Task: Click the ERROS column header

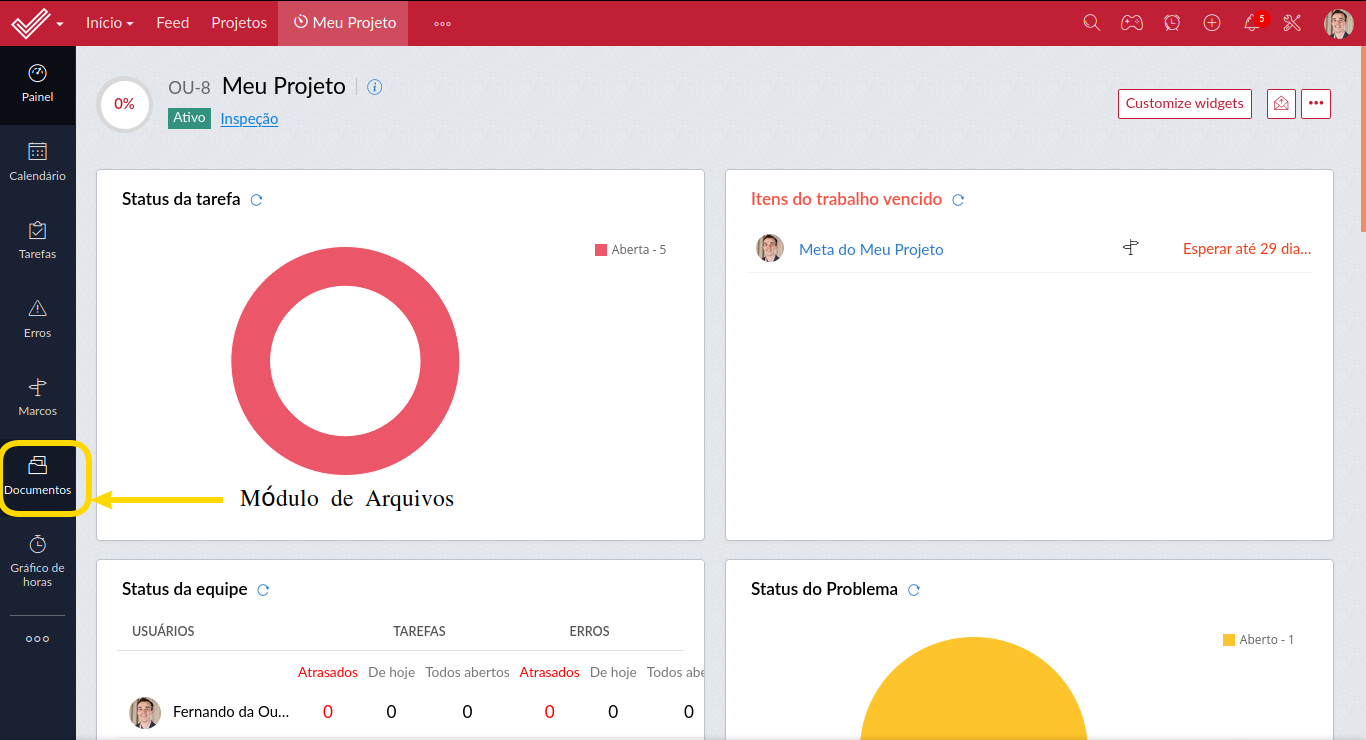Action: 590,631
